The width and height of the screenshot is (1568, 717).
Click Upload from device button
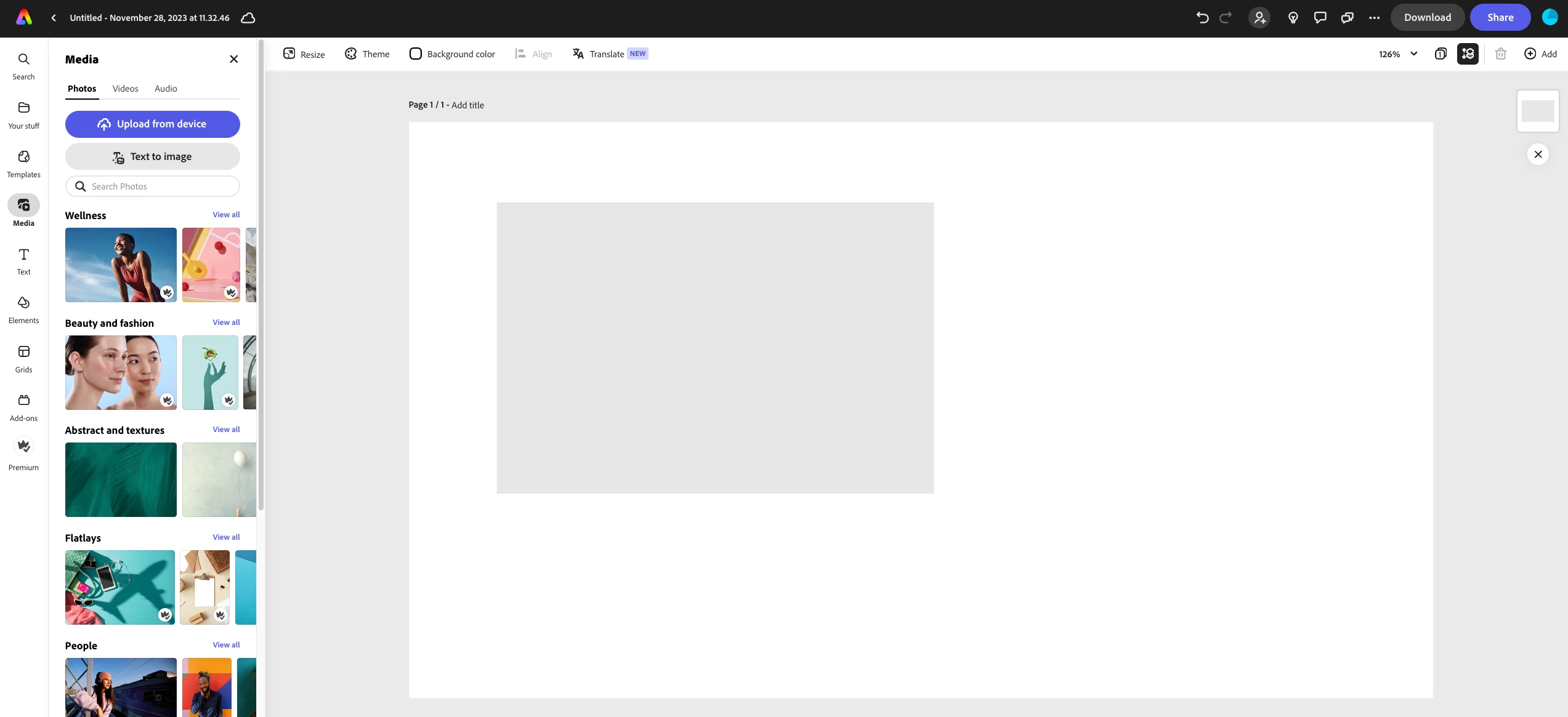coord(152,124)
